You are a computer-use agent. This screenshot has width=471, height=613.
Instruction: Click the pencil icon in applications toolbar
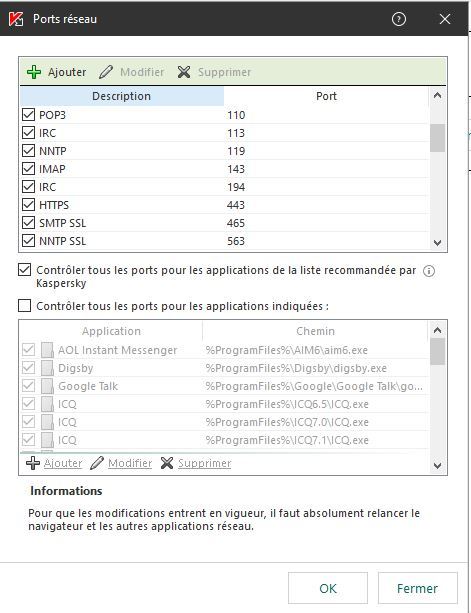[x=97, y=463]
